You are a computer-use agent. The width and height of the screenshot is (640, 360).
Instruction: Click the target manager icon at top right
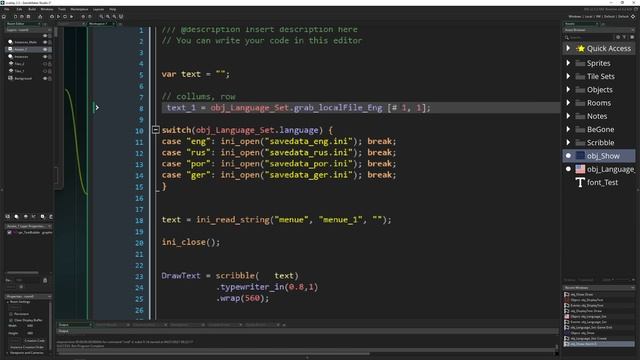[x=633, y=16]
